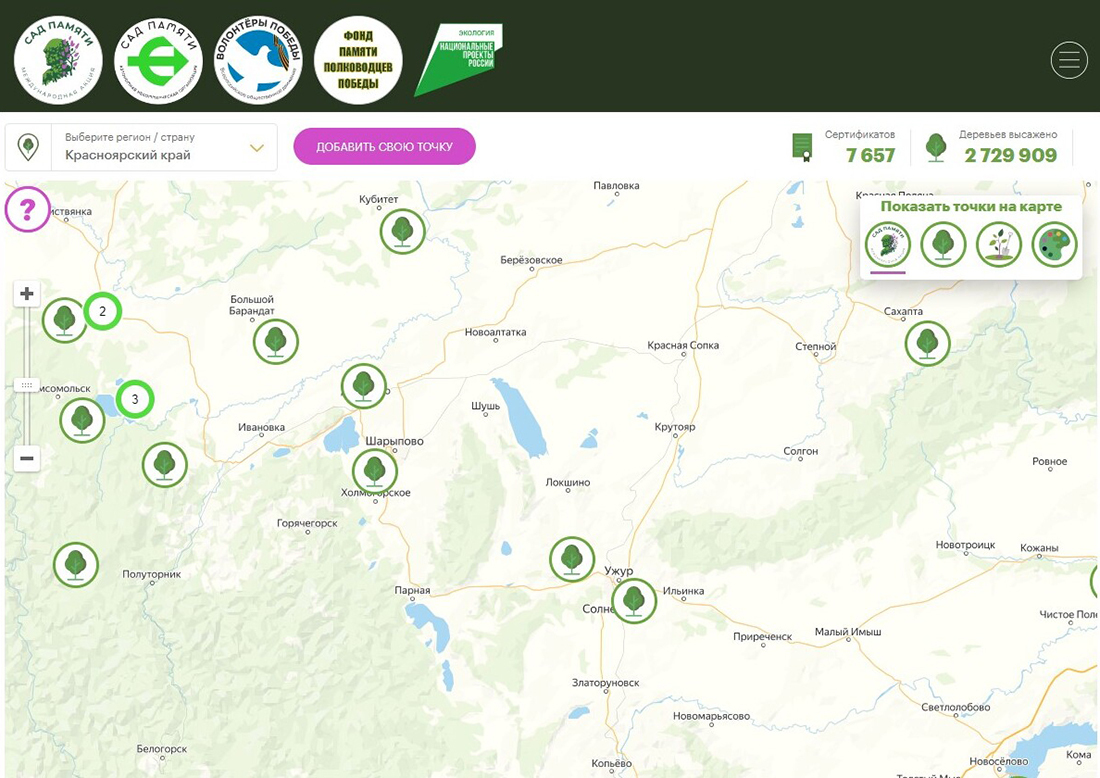Open the Волонтёры Победы logo
Screen dimensions: 1100x778
click(258, 60)
